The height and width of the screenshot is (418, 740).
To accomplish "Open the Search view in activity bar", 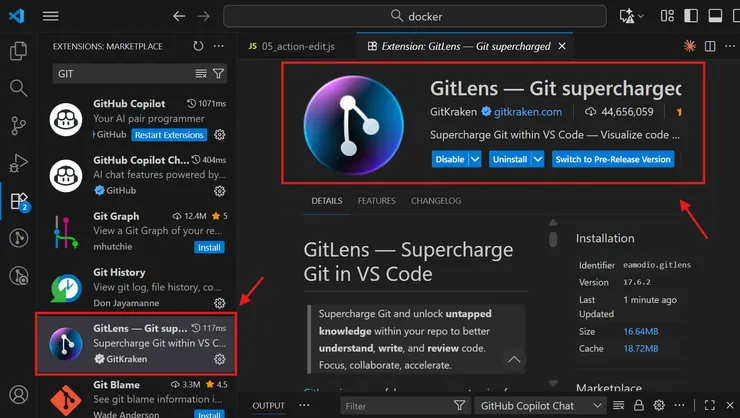I will (x=18, y=88).
